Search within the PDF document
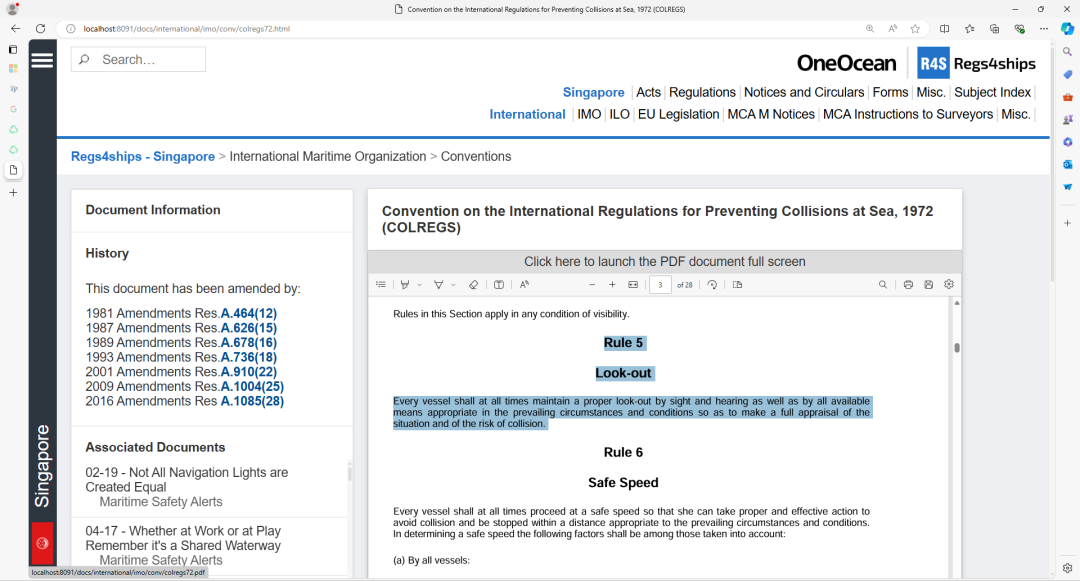This screenshot has width=1080, height=581. coord(882,284)
